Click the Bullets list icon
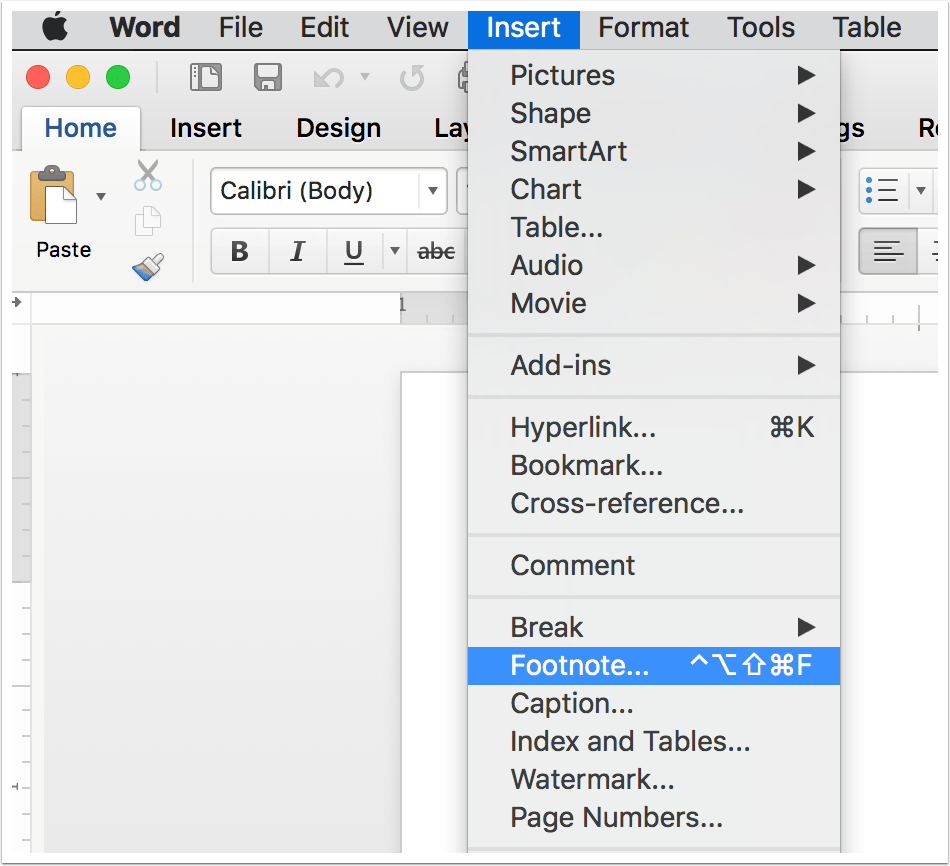The height and width of the screenshot is (866, 950). 883,191
